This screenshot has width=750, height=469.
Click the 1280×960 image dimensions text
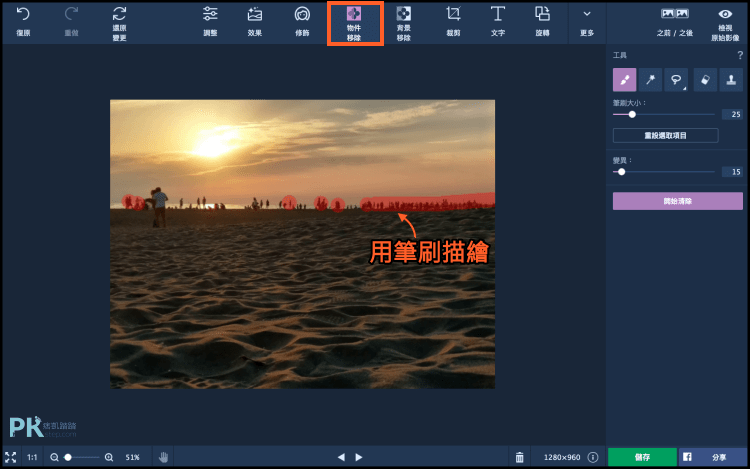(x=562, y=458)
